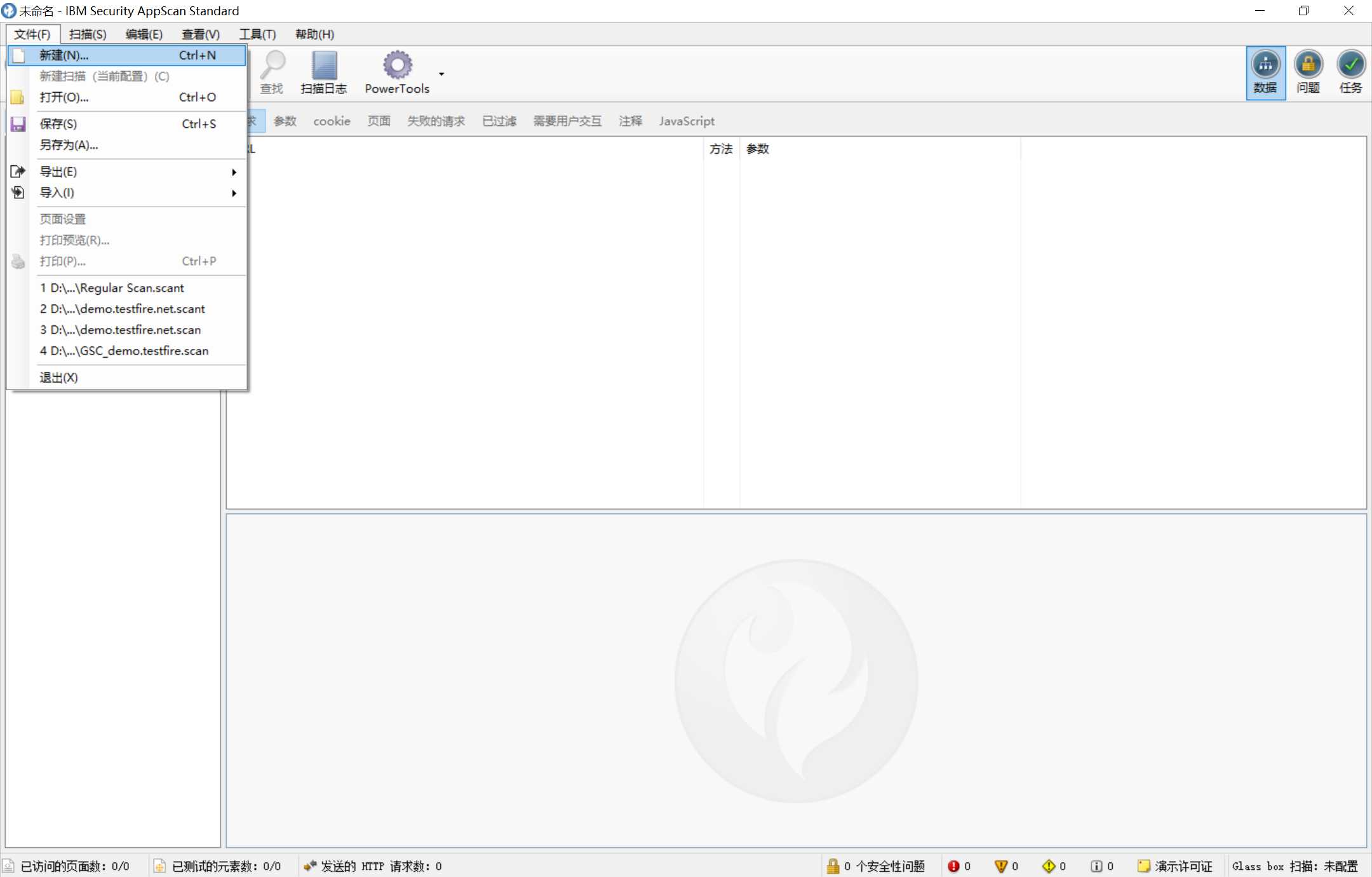Sort by the 参数 column header
The image size is (1372, 877).
[x=880, y=149]
